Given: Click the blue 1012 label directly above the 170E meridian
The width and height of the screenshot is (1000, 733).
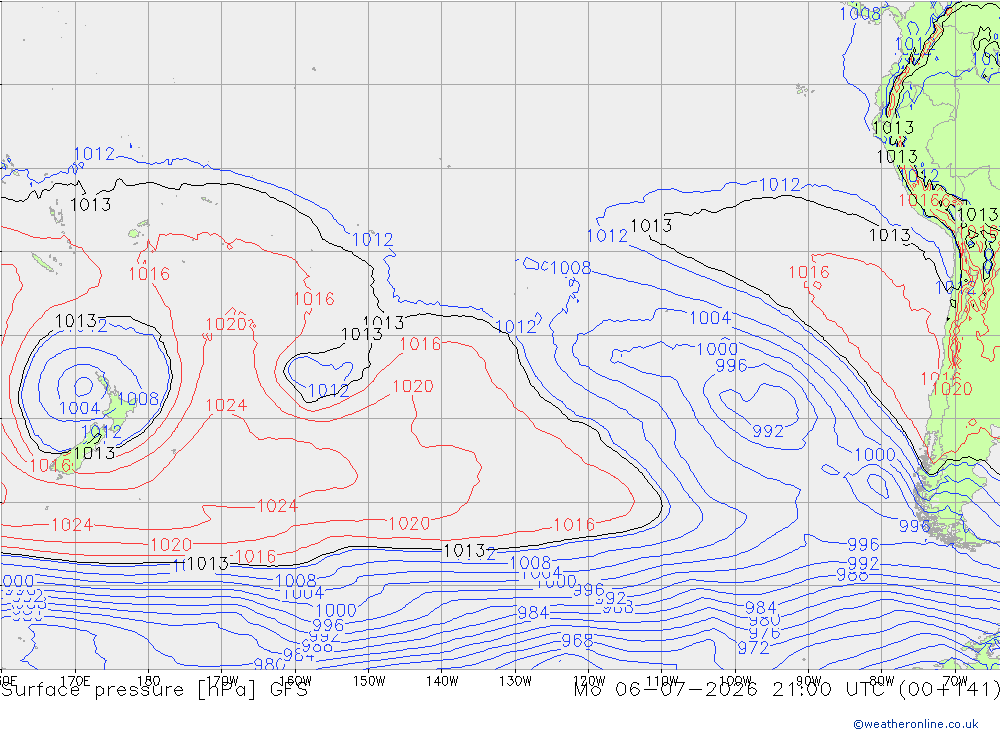Looking at the screenshot, I should point(94,154).
